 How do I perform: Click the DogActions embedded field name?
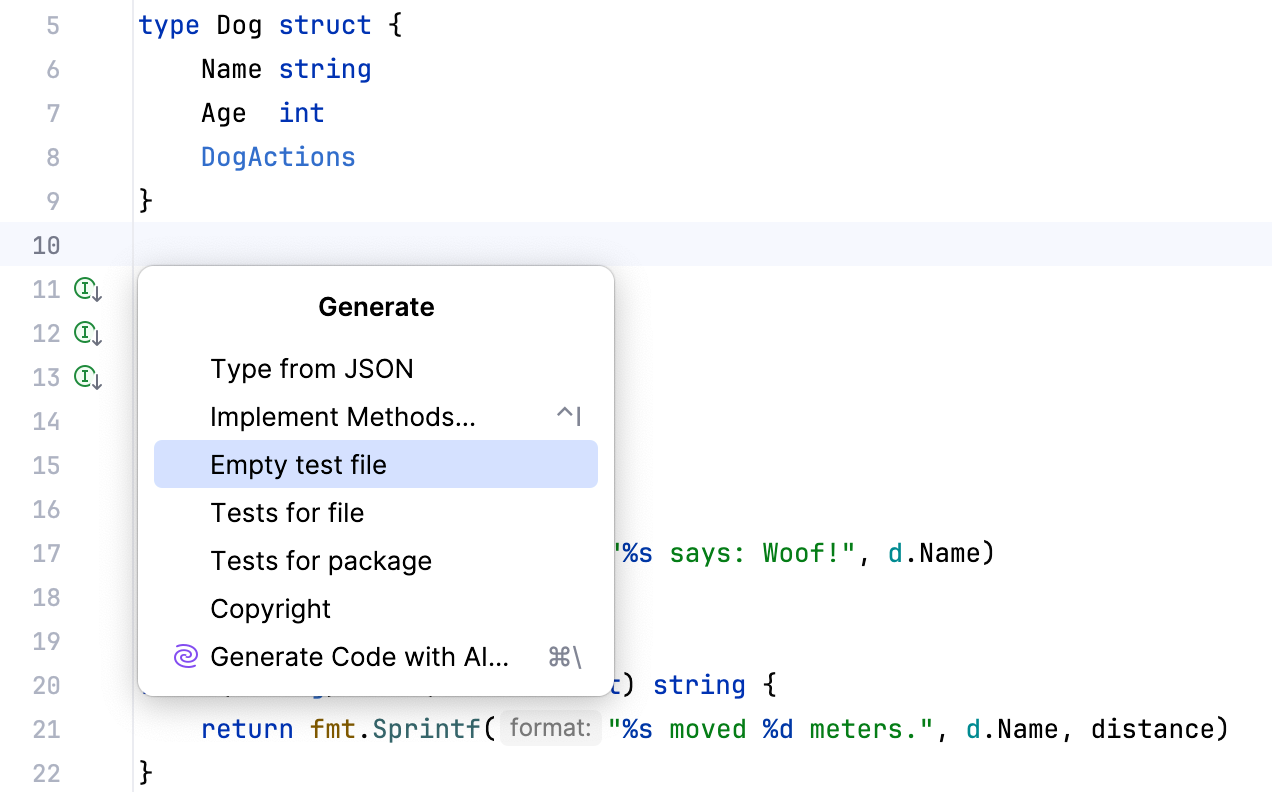tap(278, 156)
